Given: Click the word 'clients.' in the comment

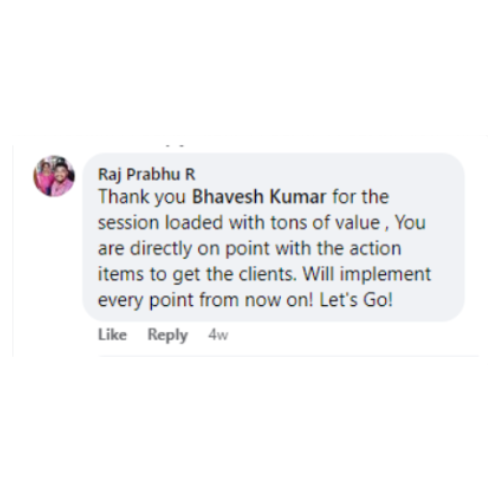Looking at the screenshot, I should 267,274.
